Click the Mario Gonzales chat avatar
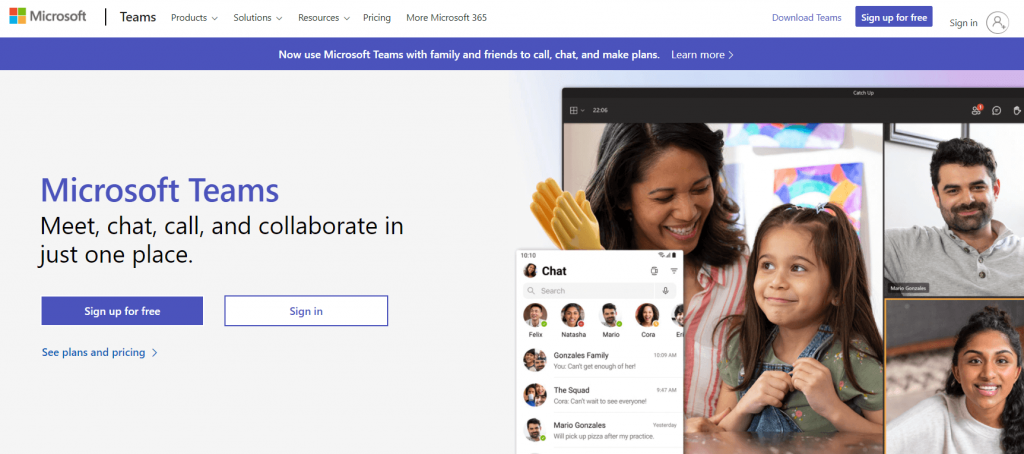Screen dimensions: 1024x454 (535, 430)
